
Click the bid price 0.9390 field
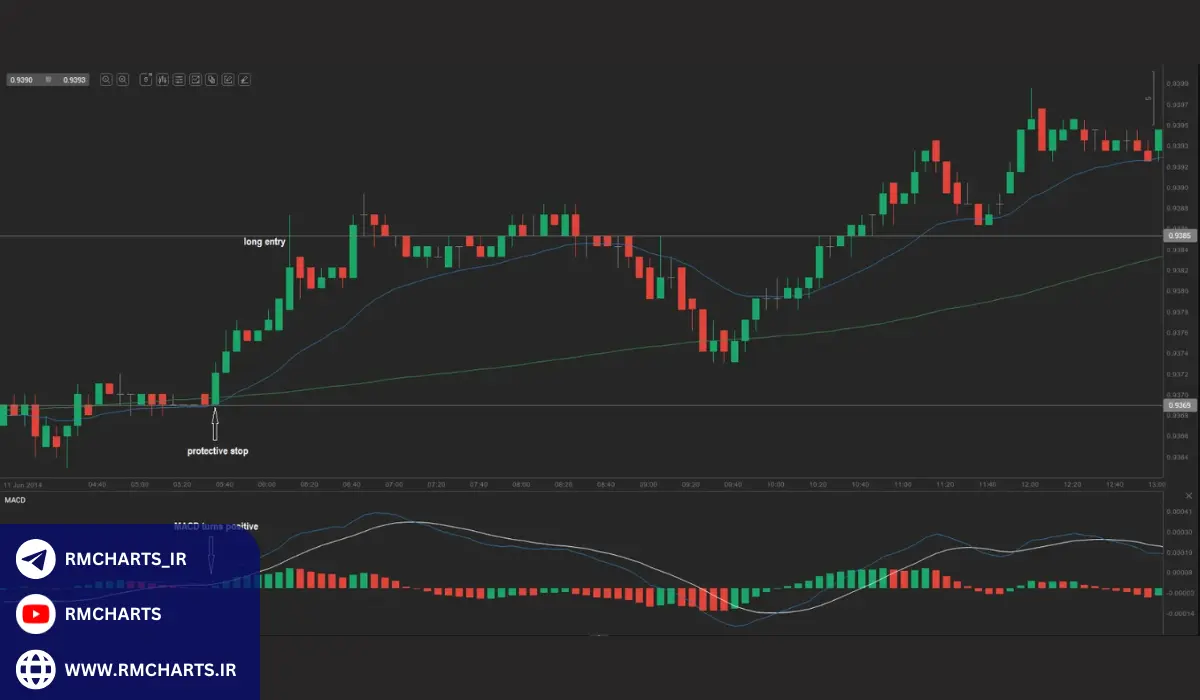[21, 79]
